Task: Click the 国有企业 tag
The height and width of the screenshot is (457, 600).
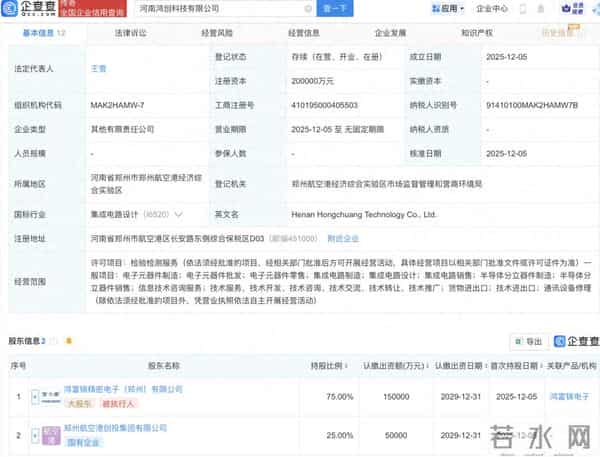Action: pyautogui.click(x=83, y=443)
